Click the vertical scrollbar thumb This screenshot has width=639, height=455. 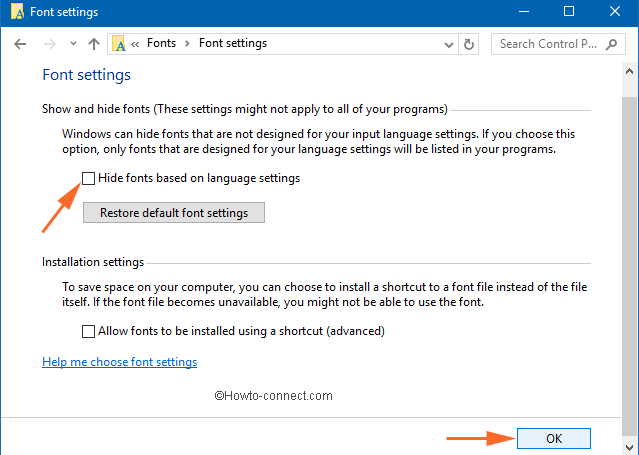pyautogui.click(x=629, y=266)
